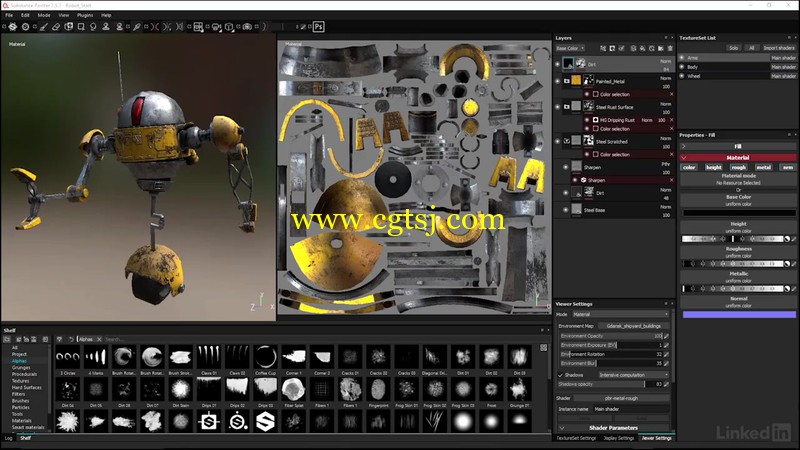
Task: Remove the MG Dripping Rust effect
Action: (x=671, y=120)
